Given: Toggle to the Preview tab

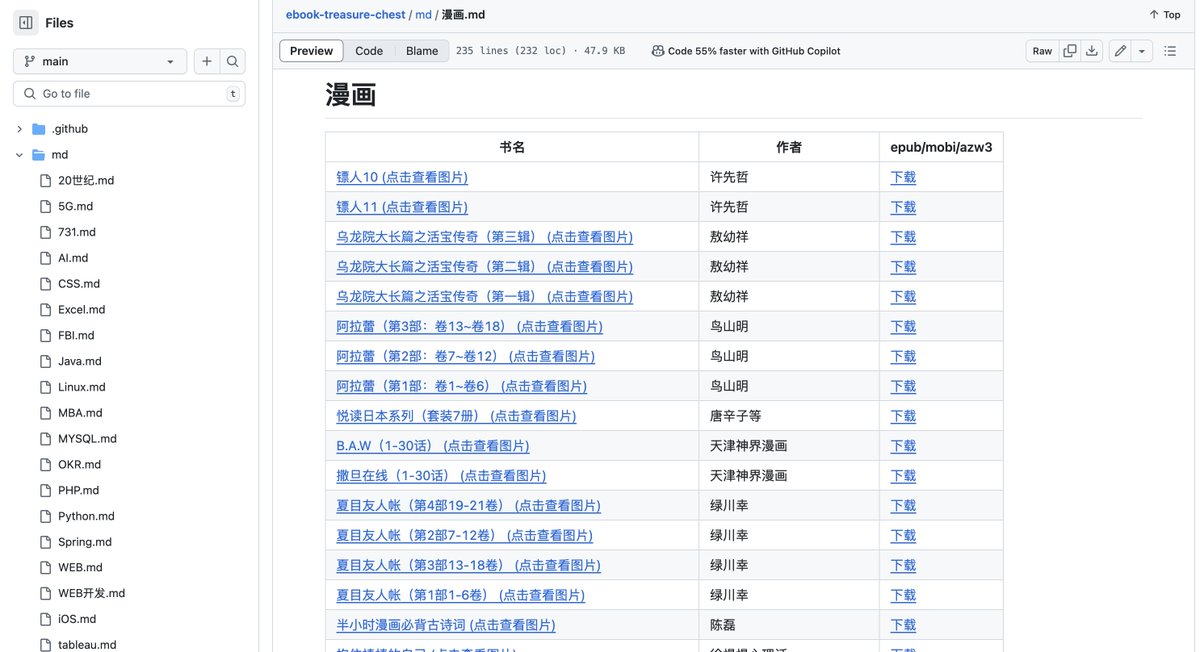Looking at the screenshot, I should [310, 50].
